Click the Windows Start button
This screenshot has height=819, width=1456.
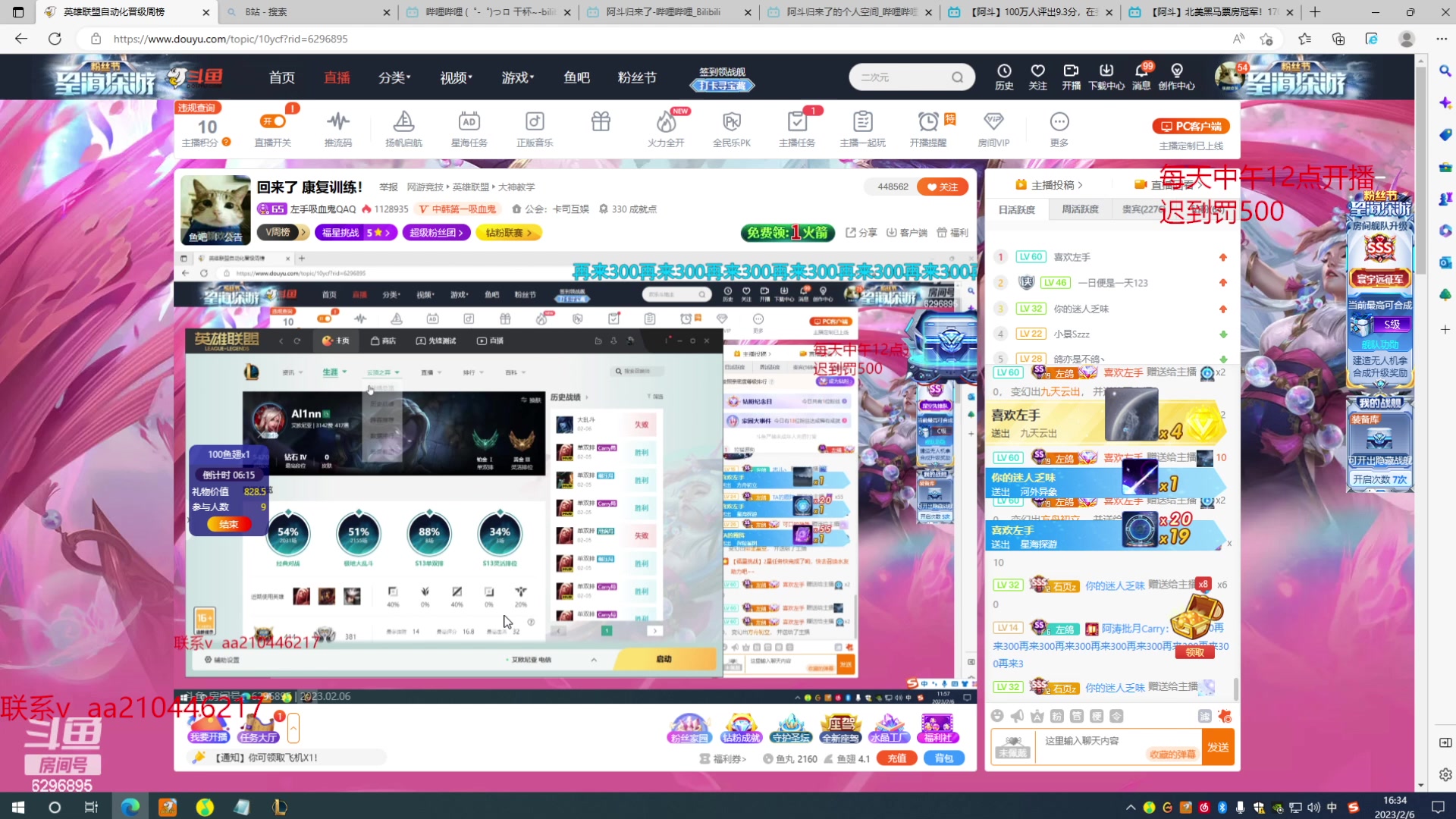[x=18, y=807]
